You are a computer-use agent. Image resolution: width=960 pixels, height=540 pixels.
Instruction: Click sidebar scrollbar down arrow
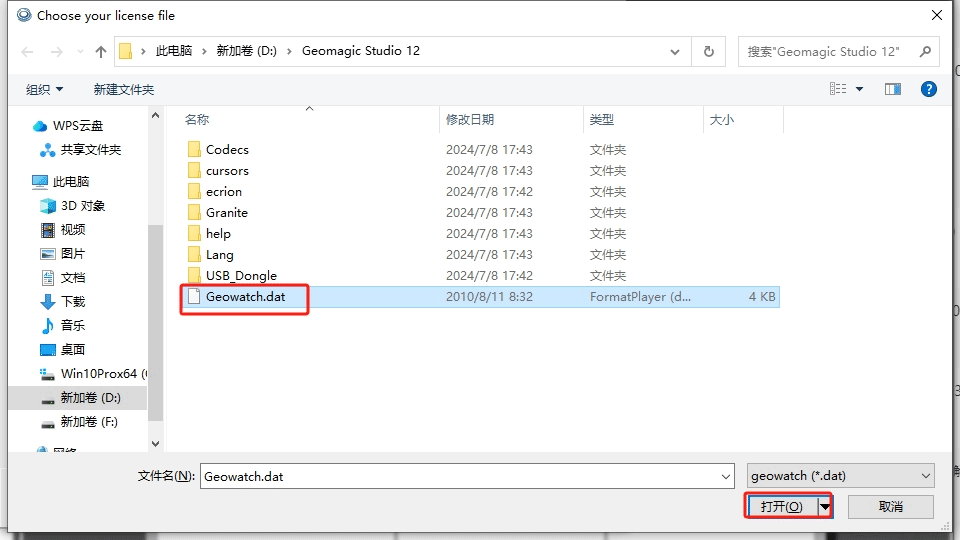156,444
